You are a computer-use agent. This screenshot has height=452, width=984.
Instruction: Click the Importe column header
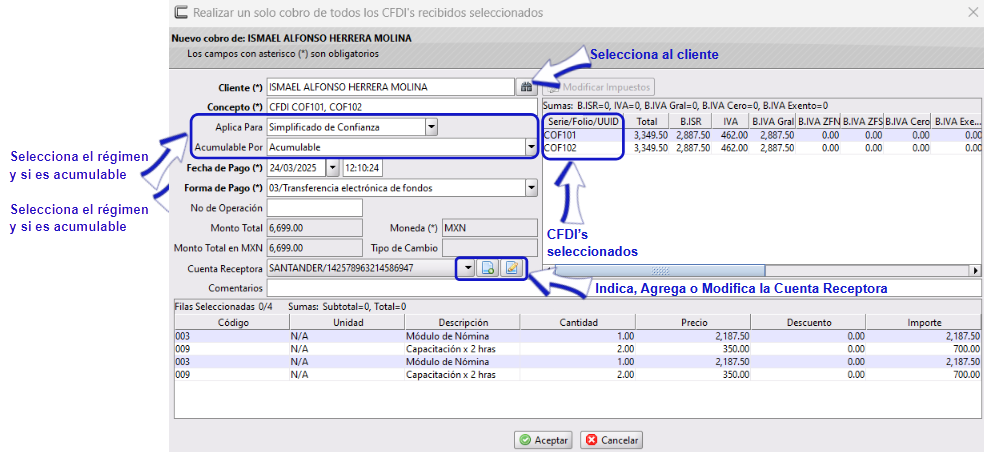[x=924, y=323]
